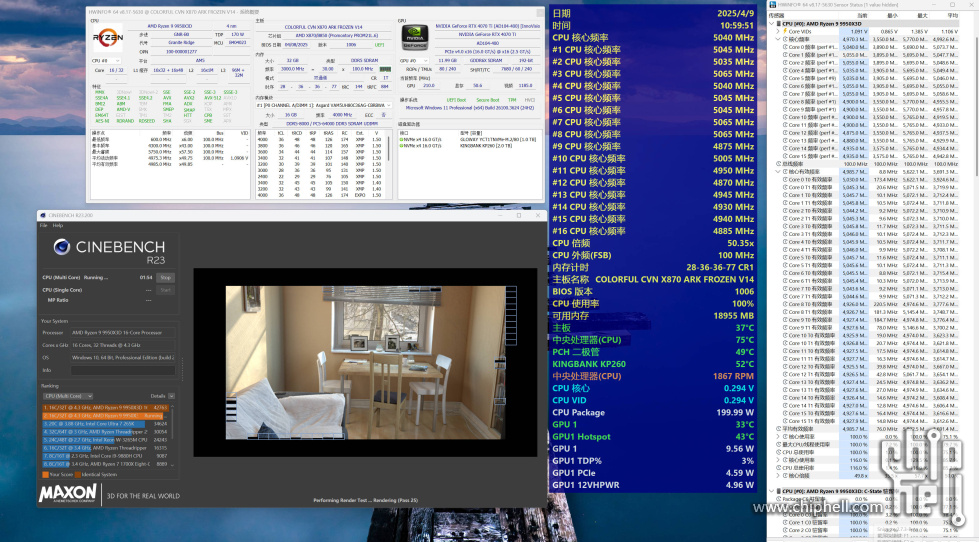The height and width of the screenshot is (542, 979).
Task: Close the HWiNFO system summary window
Action: 540,11
